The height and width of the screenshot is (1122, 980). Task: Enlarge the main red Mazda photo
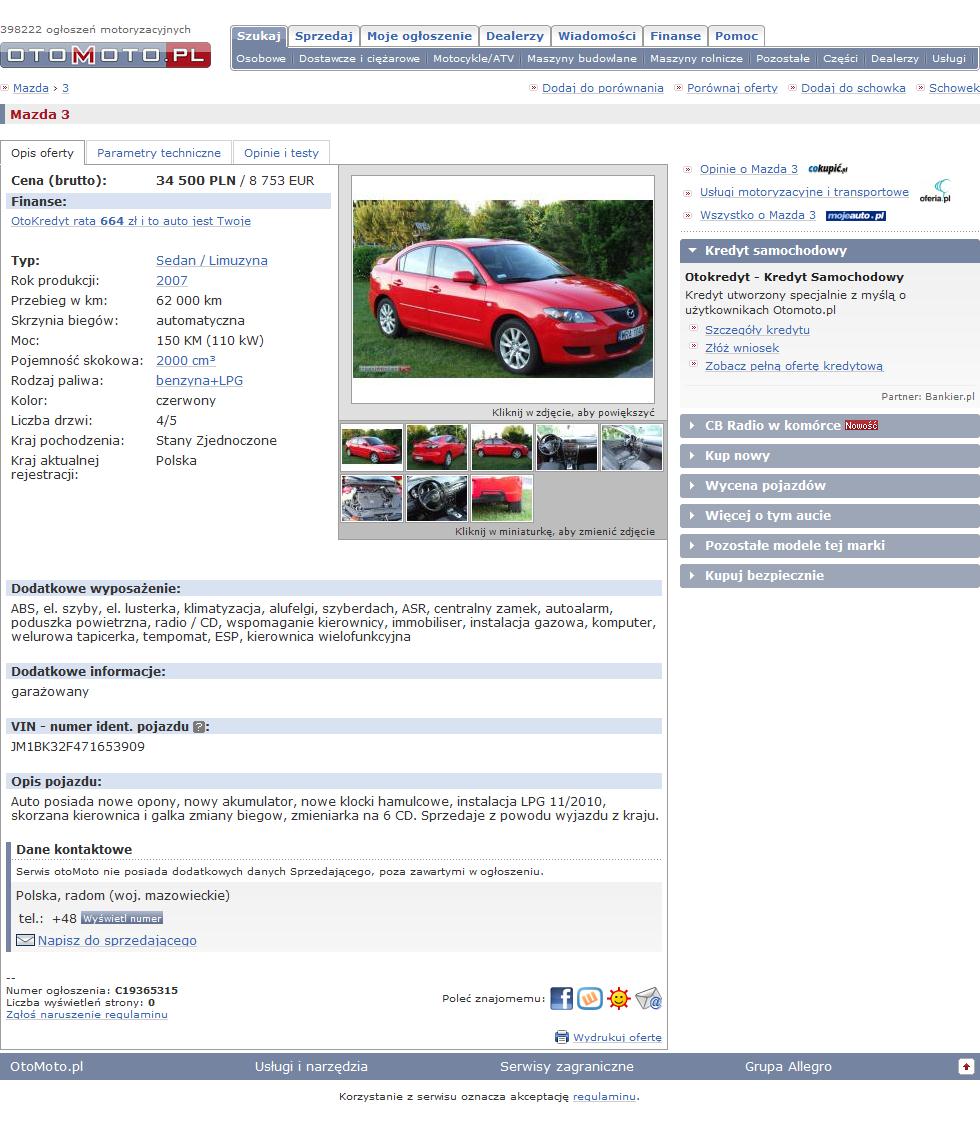(x=503, y=289)
